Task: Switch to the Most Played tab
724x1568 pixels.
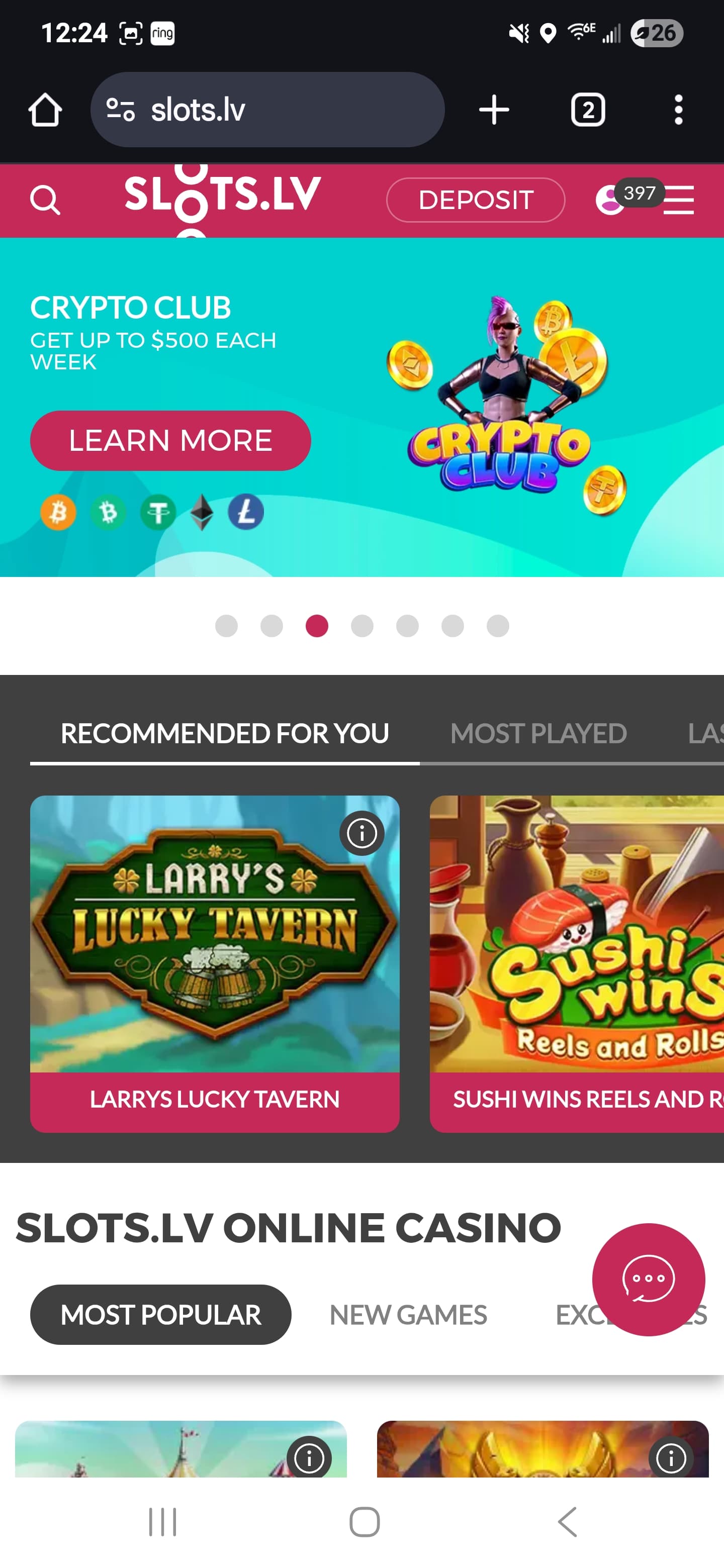Action: [538, 733]
